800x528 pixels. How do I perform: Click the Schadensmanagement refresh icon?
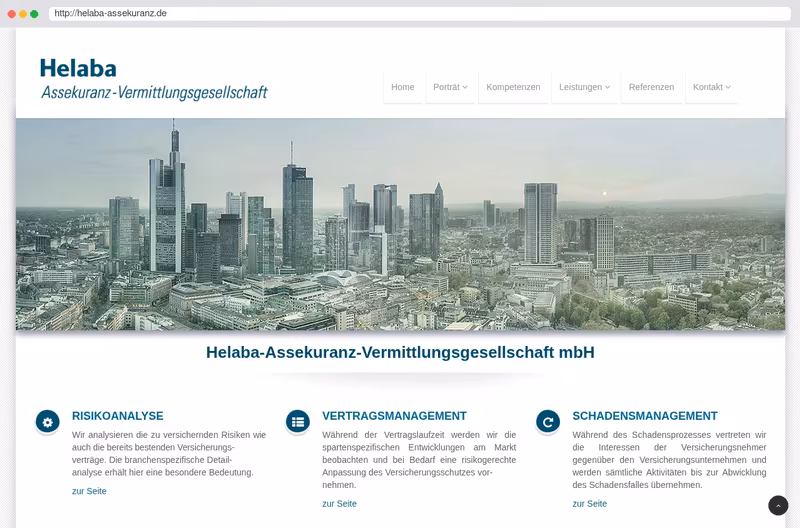click(548, 422)
